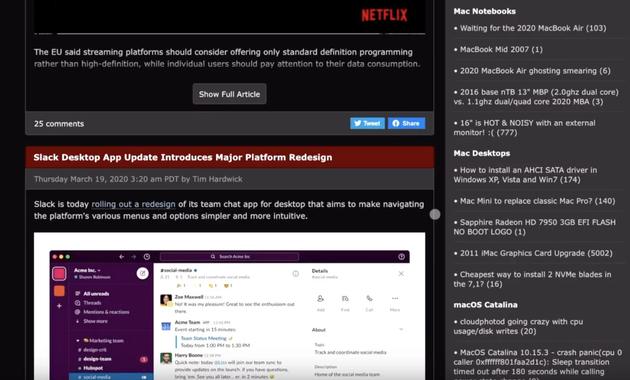The width and height of the screenshot is (630, 380).
Task: Follow the 'rolling out a redesign' link
Action: 133,204
